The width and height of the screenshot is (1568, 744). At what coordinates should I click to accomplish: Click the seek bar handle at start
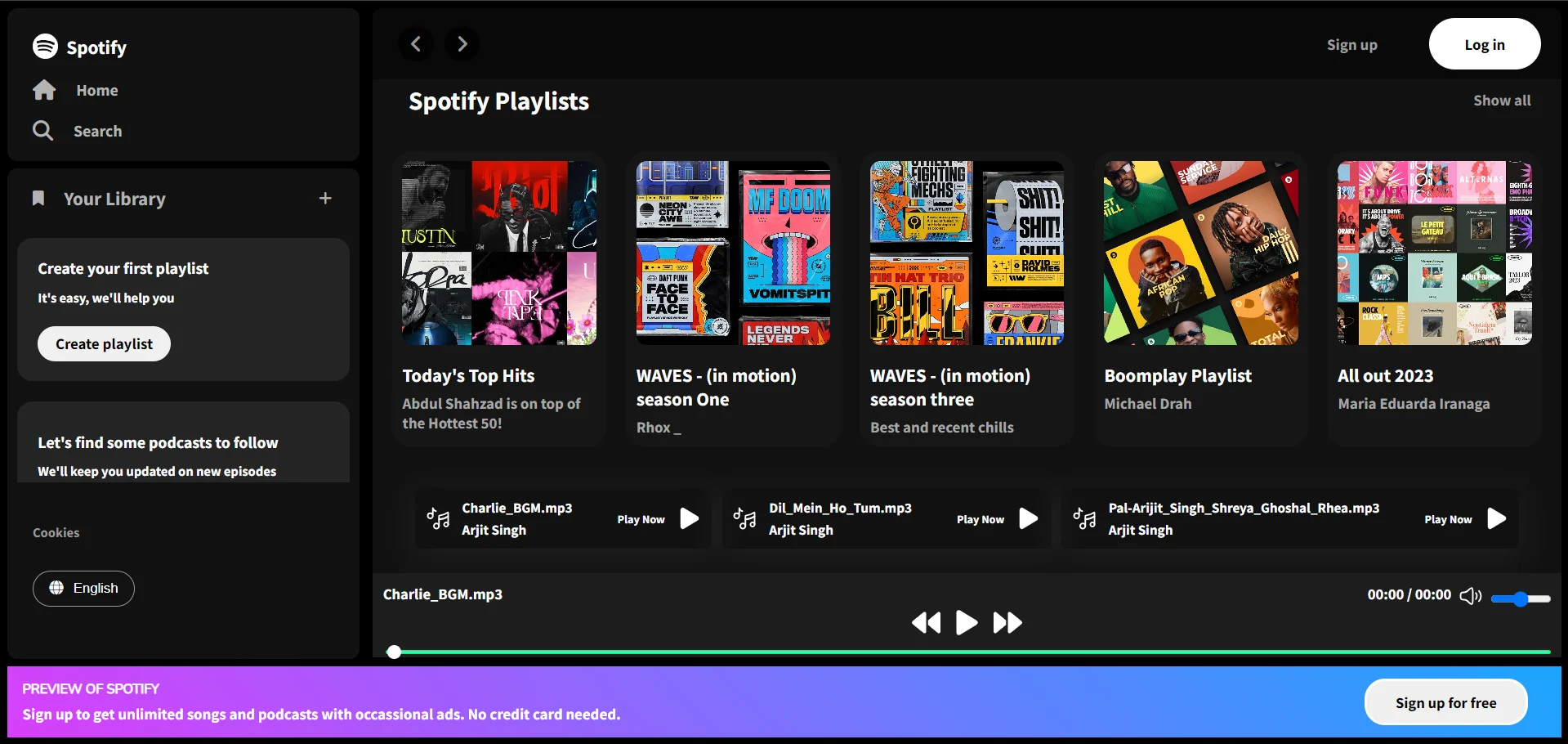(394, 652)
